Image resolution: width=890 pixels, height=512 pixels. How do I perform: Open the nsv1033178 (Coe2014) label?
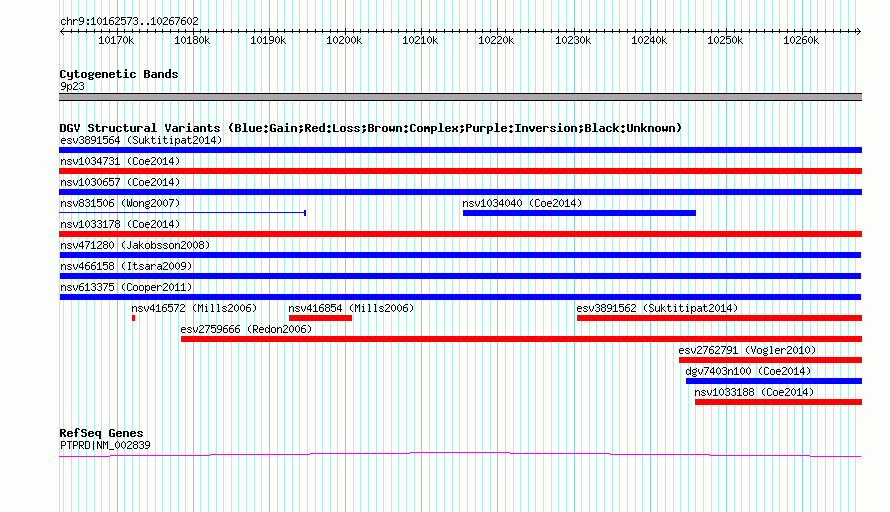[x=120, y=224]
